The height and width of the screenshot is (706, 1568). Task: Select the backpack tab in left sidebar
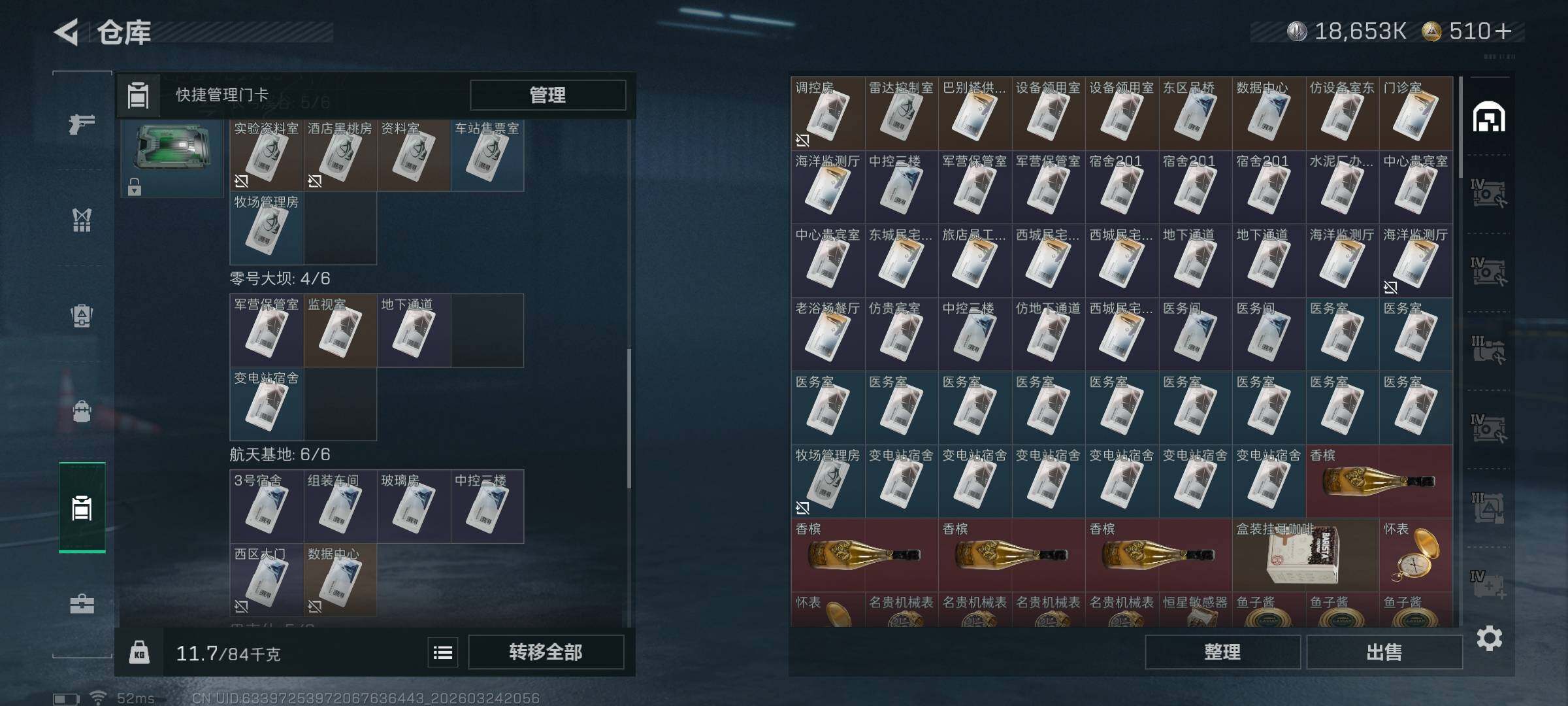coord(82,411)
